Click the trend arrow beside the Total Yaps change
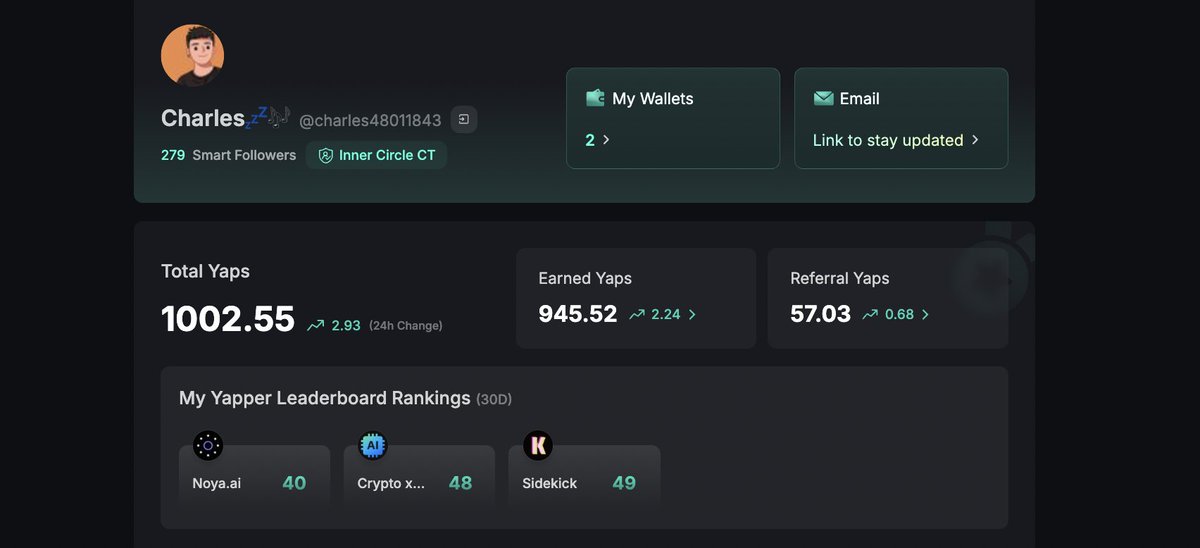The height and width of the screenshot is (548, 1200). tap(316, 325)
